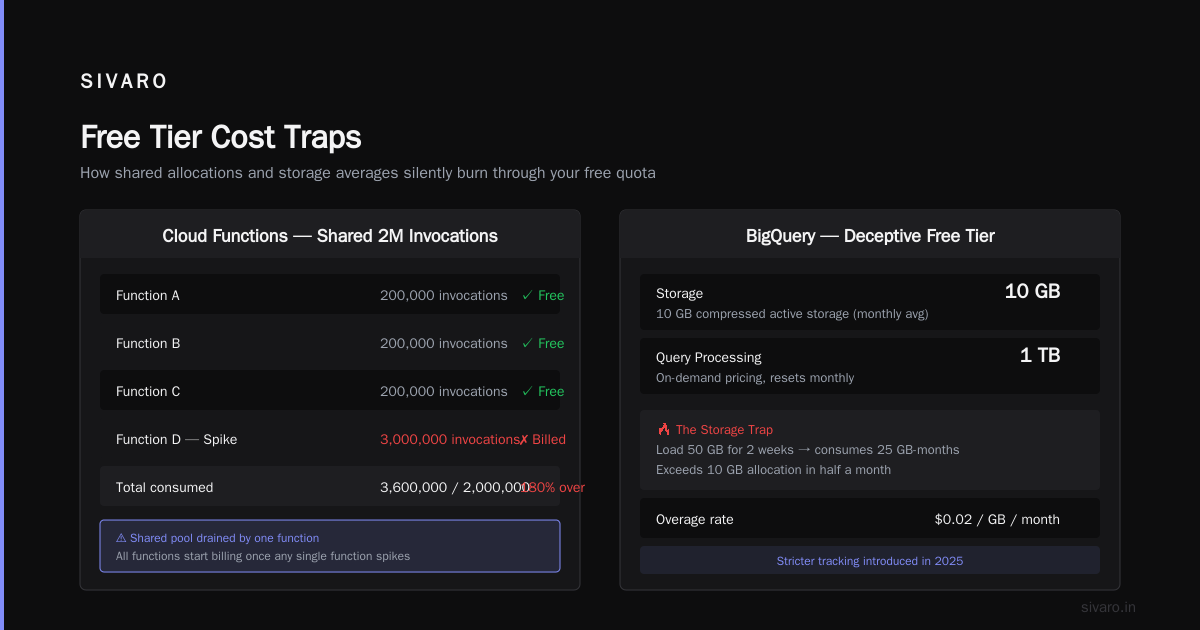
Task: Click the red X Billed marker
Action: [542, 439]
